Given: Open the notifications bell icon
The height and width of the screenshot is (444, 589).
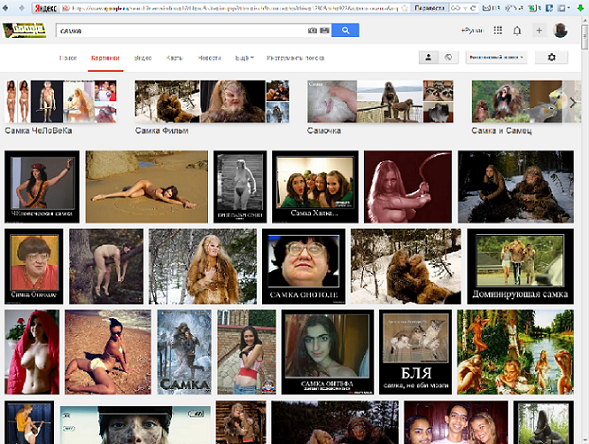Looking at the screenshot, I should 517,31.
